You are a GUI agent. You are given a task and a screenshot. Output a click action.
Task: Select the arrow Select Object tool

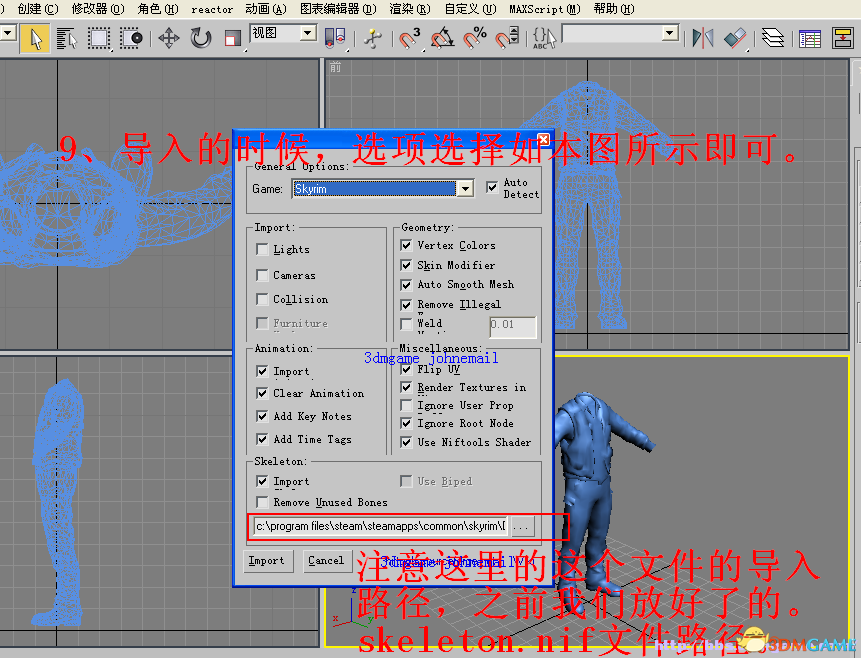pyautogui.click(x=36, y=38)
